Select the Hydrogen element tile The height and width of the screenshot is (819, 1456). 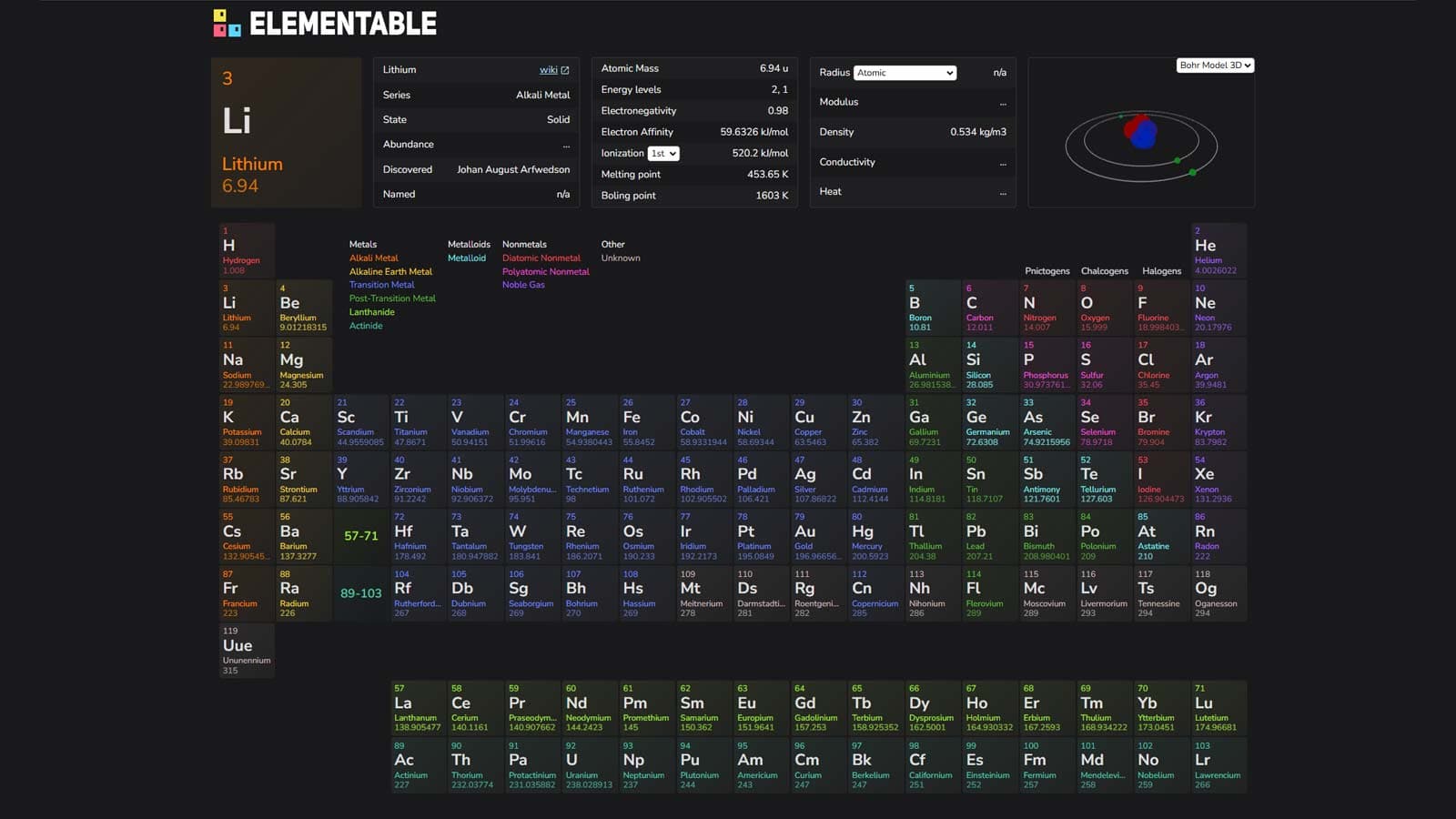246,249
